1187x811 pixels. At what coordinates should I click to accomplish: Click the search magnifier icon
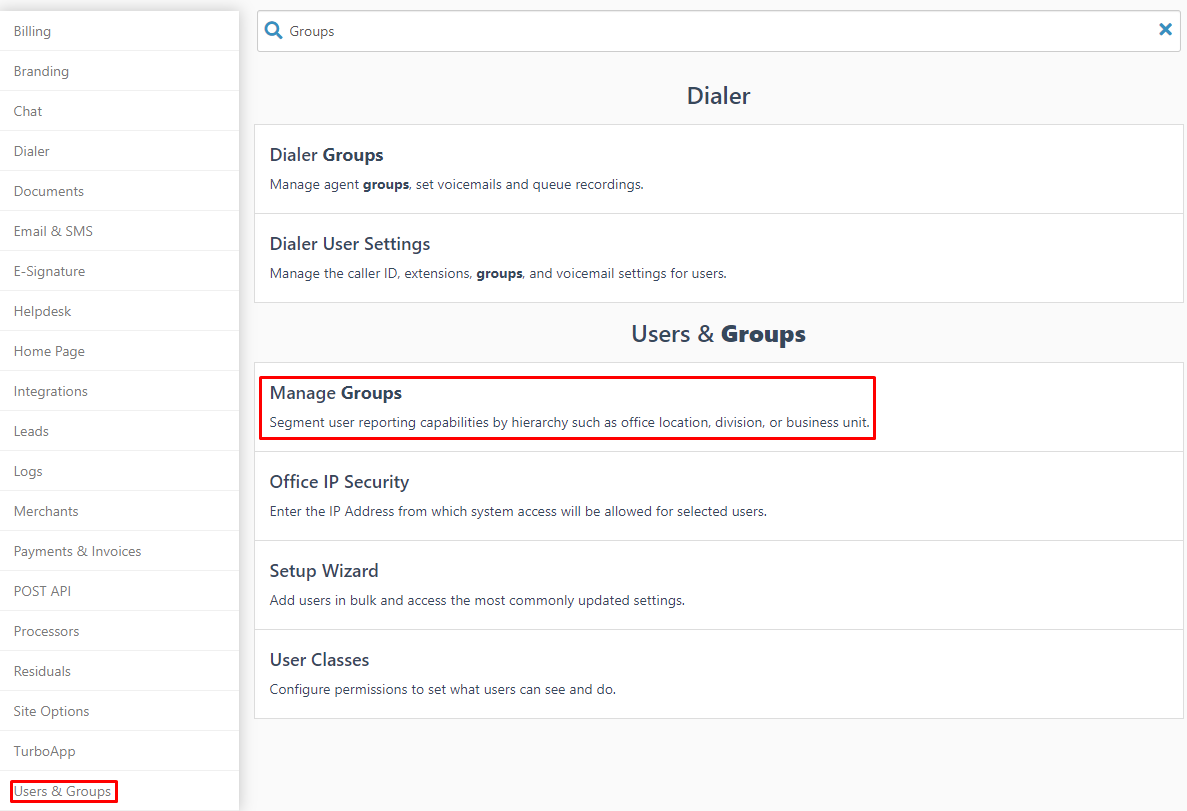(273, 31)
